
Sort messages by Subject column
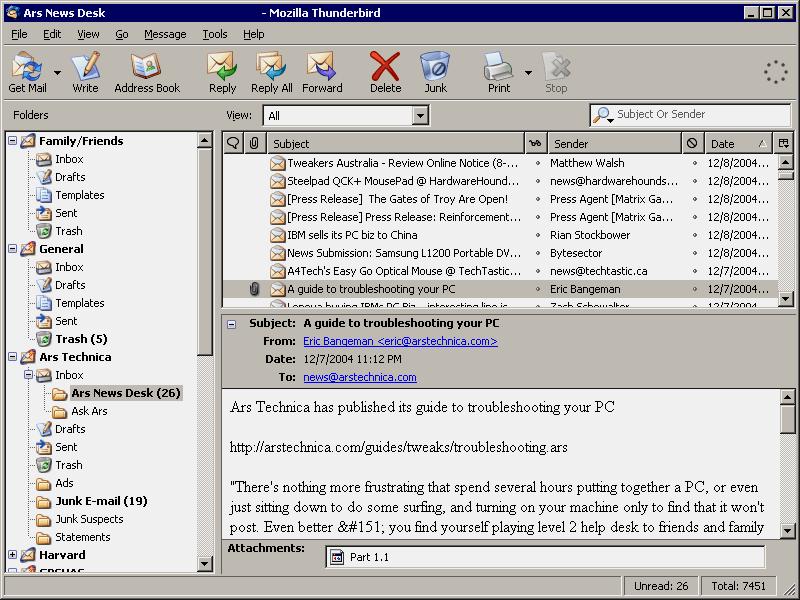point(396,143)
